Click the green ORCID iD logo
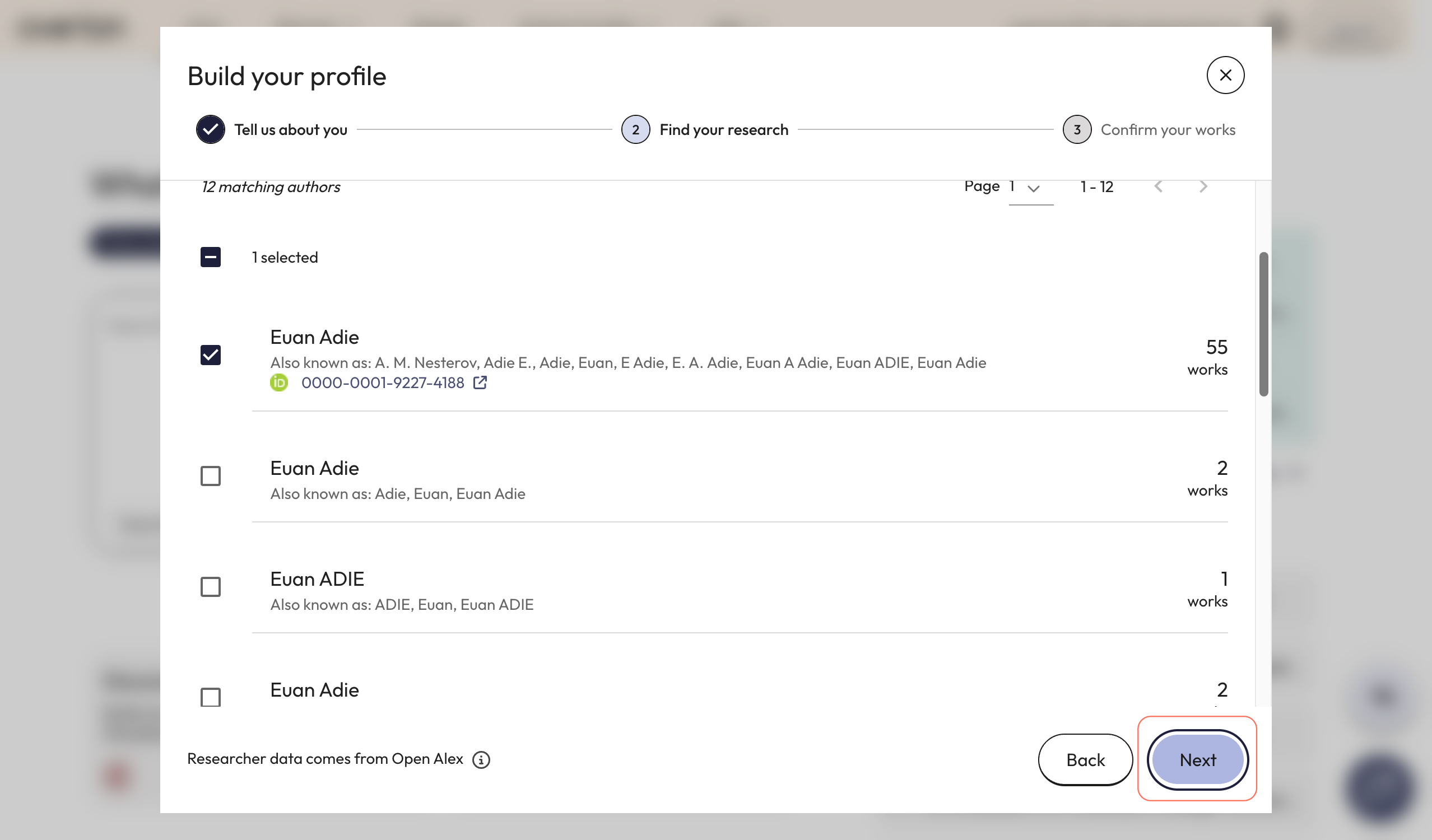The width and height of the screenshot is (1432, 840). tap(278, 382)
